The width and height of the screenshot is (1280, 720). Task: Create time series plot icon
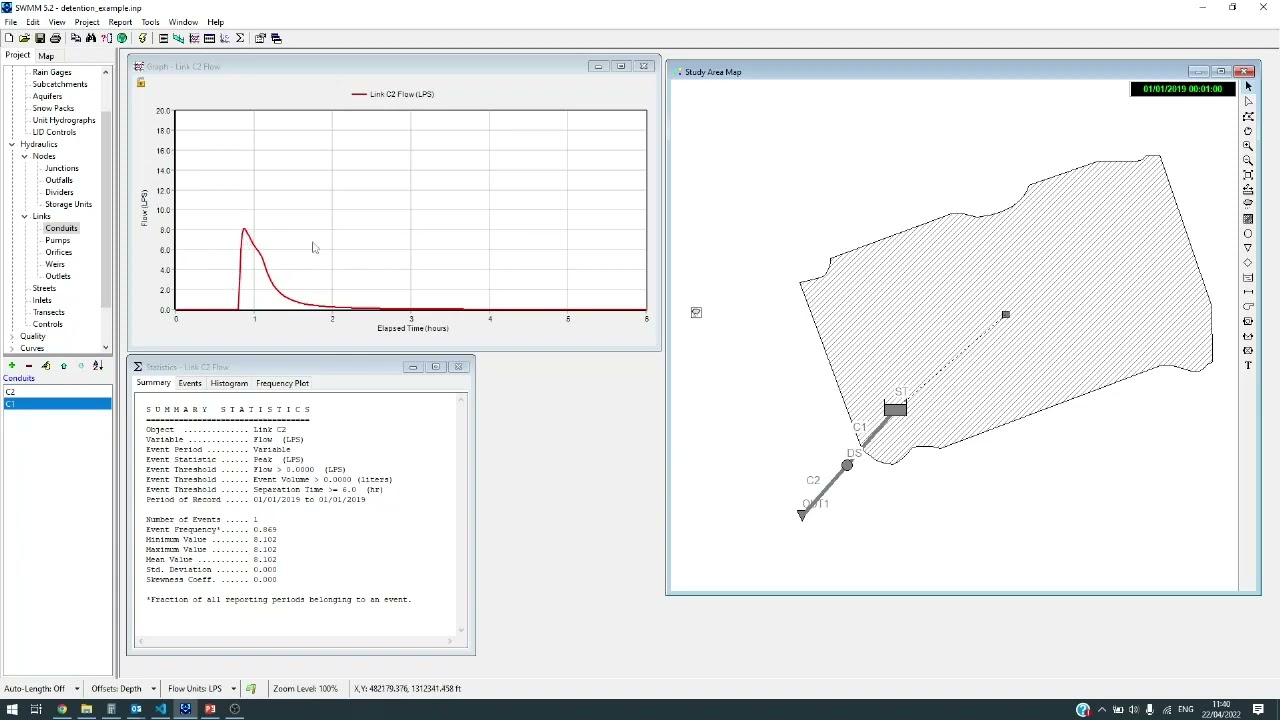click(x=194, y=38)
